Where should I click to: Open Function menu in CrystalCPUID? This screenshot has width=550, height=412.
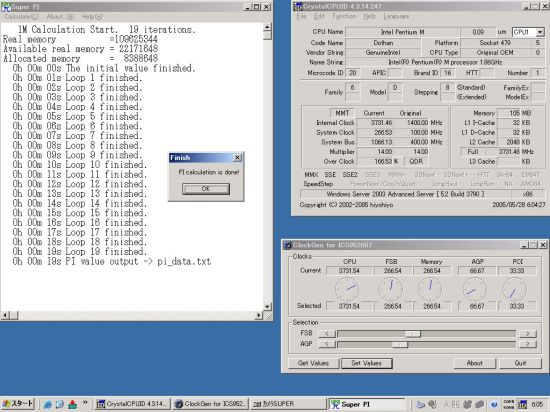pos(344,16)
